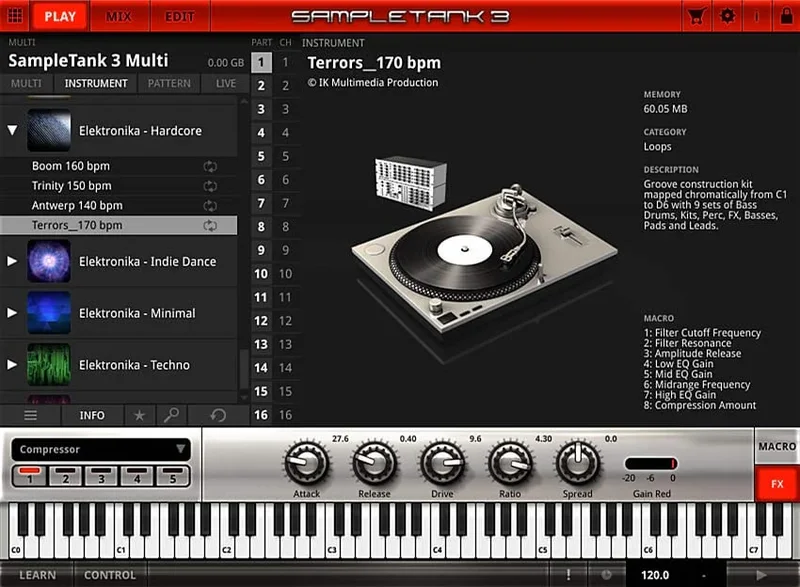Switch to the MIX page
This screenshot has width=800, height=587.
(x=119, y=16)
